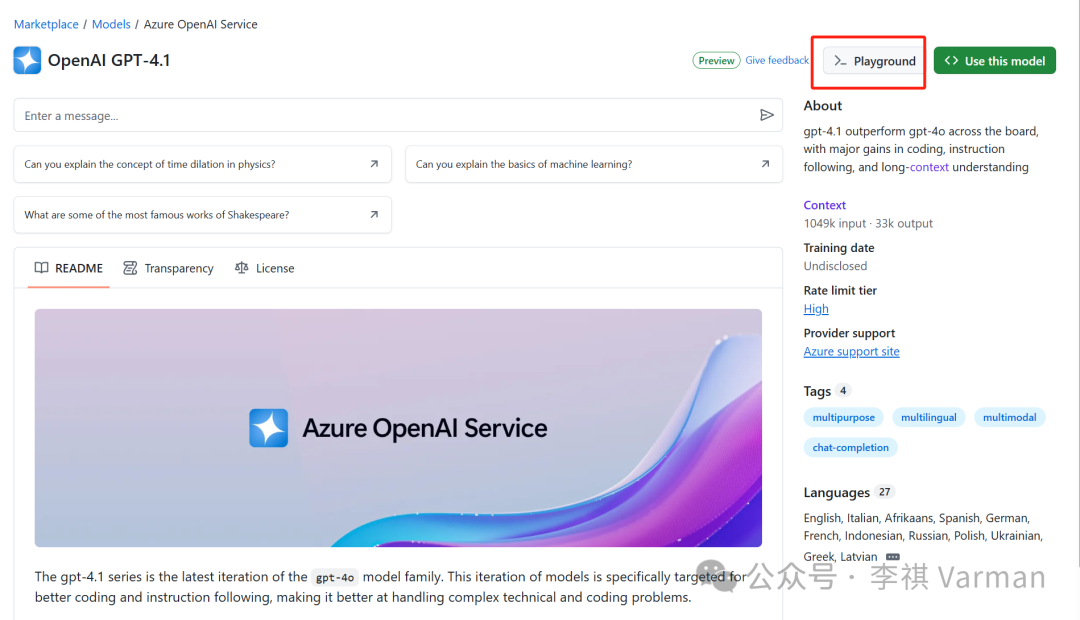This screenshot has height=620, width=1080.
Task: Click the Transparency tab icon
Action: pyautogui.click(x=130, y=268)
